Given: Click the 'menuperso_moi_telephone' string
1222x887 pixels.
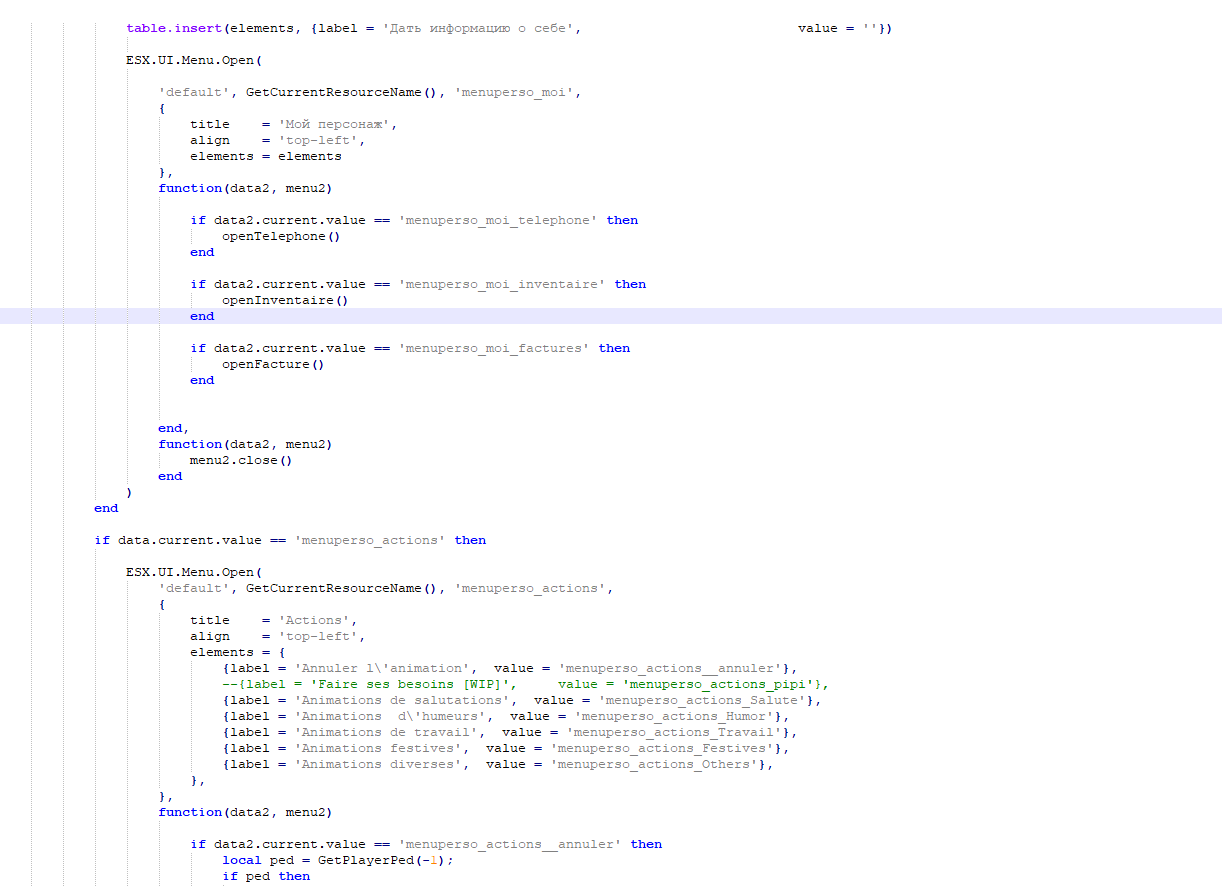Looking at the screenshot, I should pos(498,220).
